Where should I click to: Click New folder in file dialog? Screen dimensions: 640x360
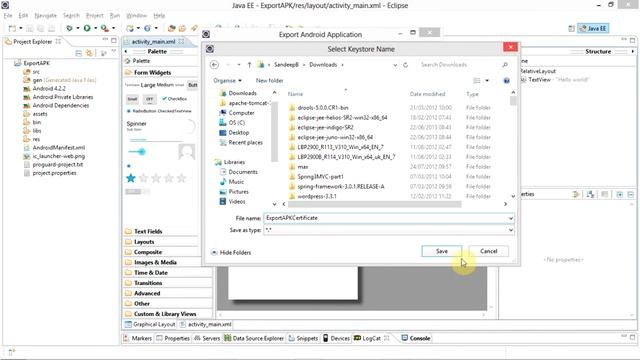(x=269, y=80)
